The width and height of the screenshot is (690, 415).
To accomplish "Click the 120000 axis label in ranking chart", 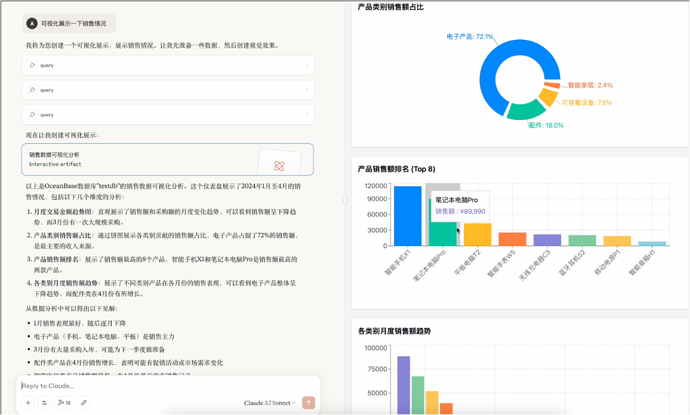I will [x=376, y=186].
